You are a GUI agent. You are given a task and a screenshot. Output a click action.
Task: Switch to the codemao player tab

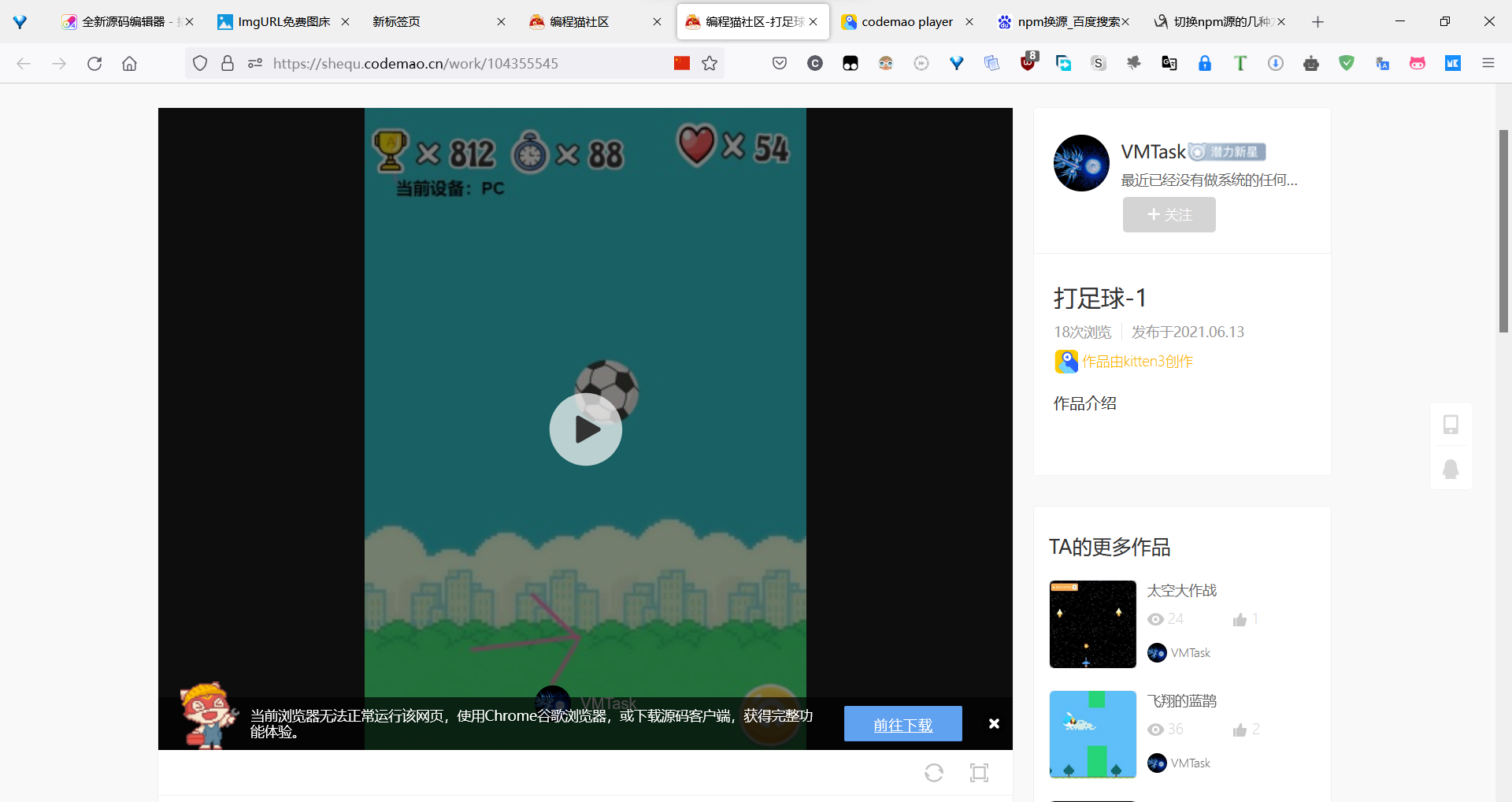coord(907,22)
